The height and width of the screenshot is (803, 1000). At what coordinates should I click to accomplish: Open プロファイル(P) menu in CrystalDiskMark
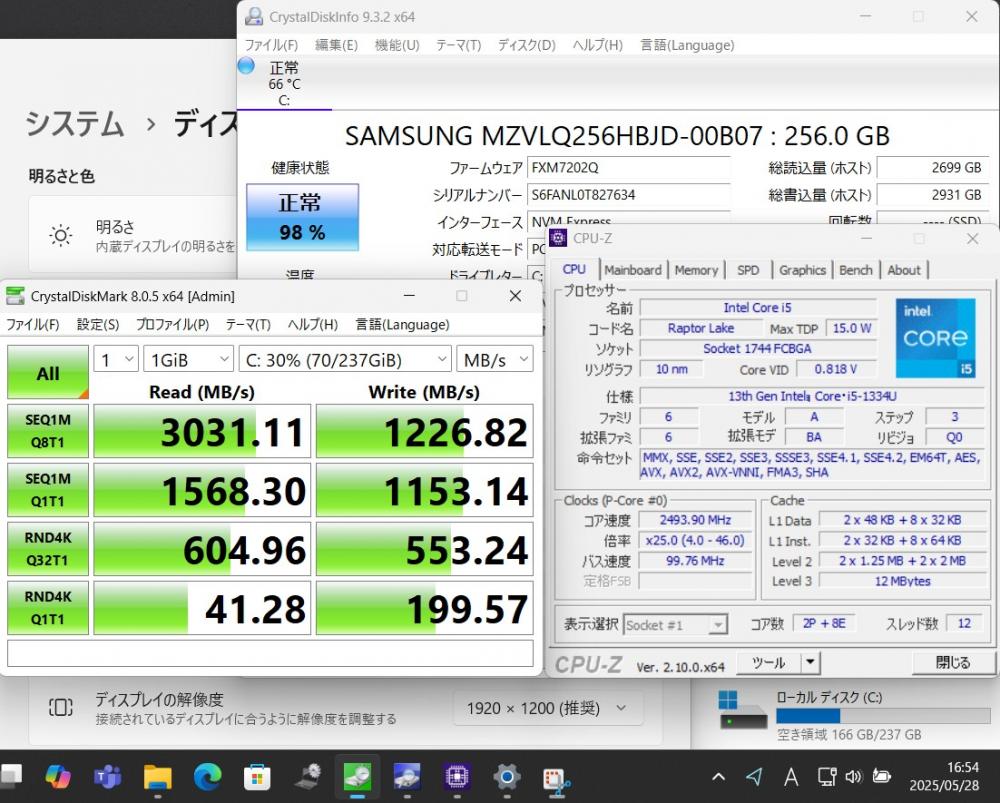tap(173, 325)
